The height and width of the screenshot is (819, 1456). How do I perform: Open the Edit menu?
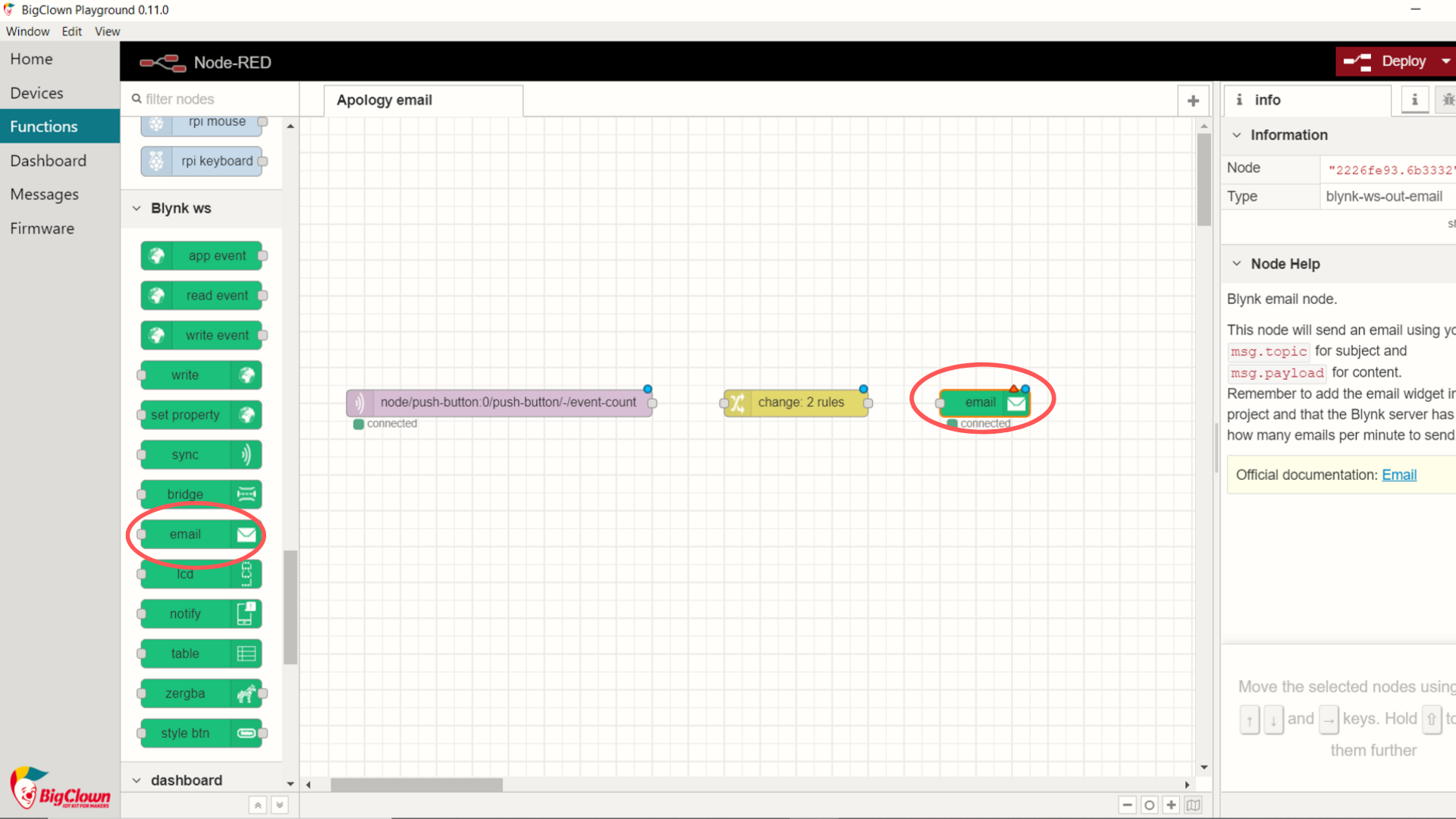pos(72,31)
